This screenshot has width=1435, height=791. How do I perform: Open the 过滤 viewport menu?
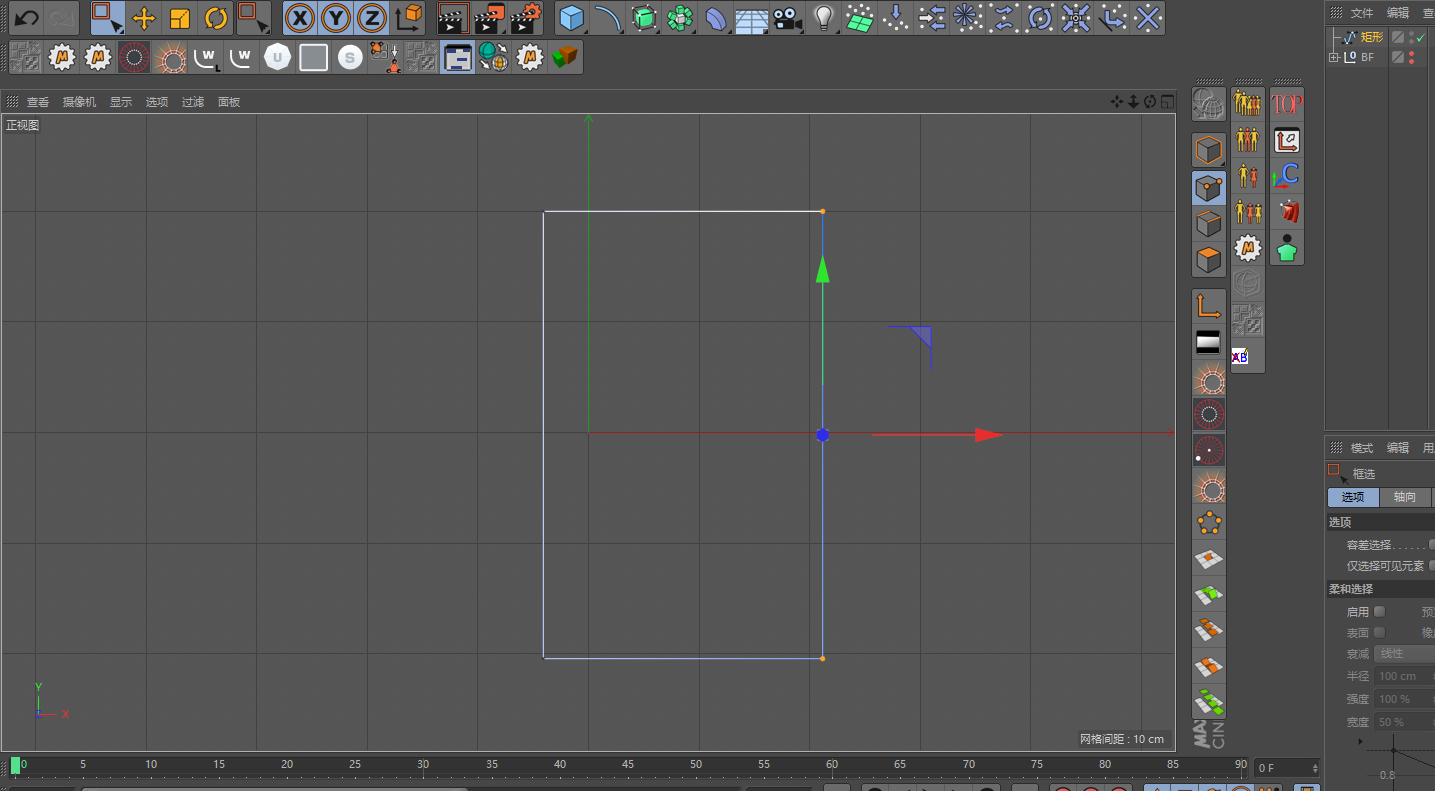click(193, 102)
